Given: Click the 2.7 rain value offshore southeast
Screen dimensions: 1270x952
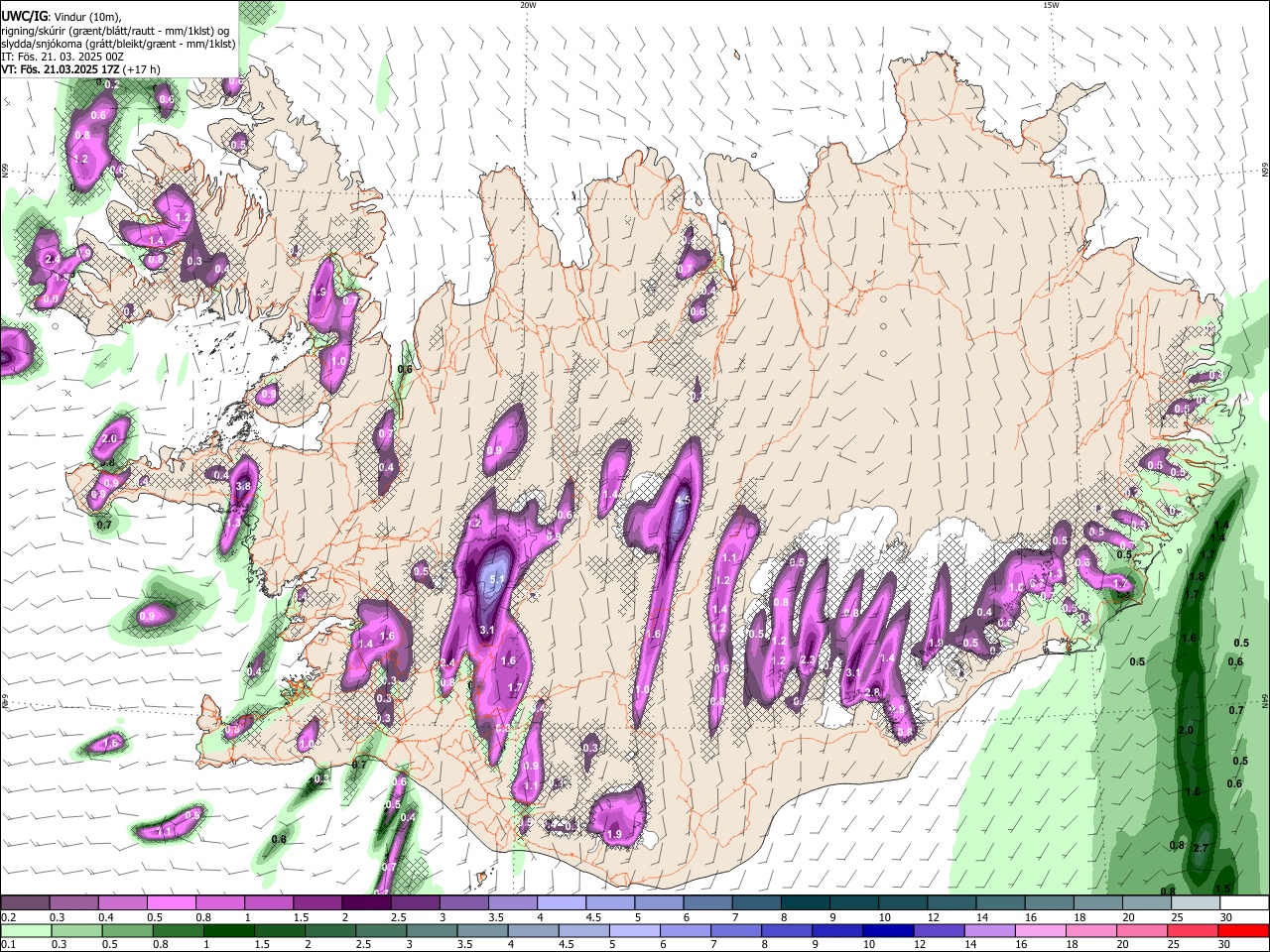Looking at the screenshot, I should pos(1201,848).
